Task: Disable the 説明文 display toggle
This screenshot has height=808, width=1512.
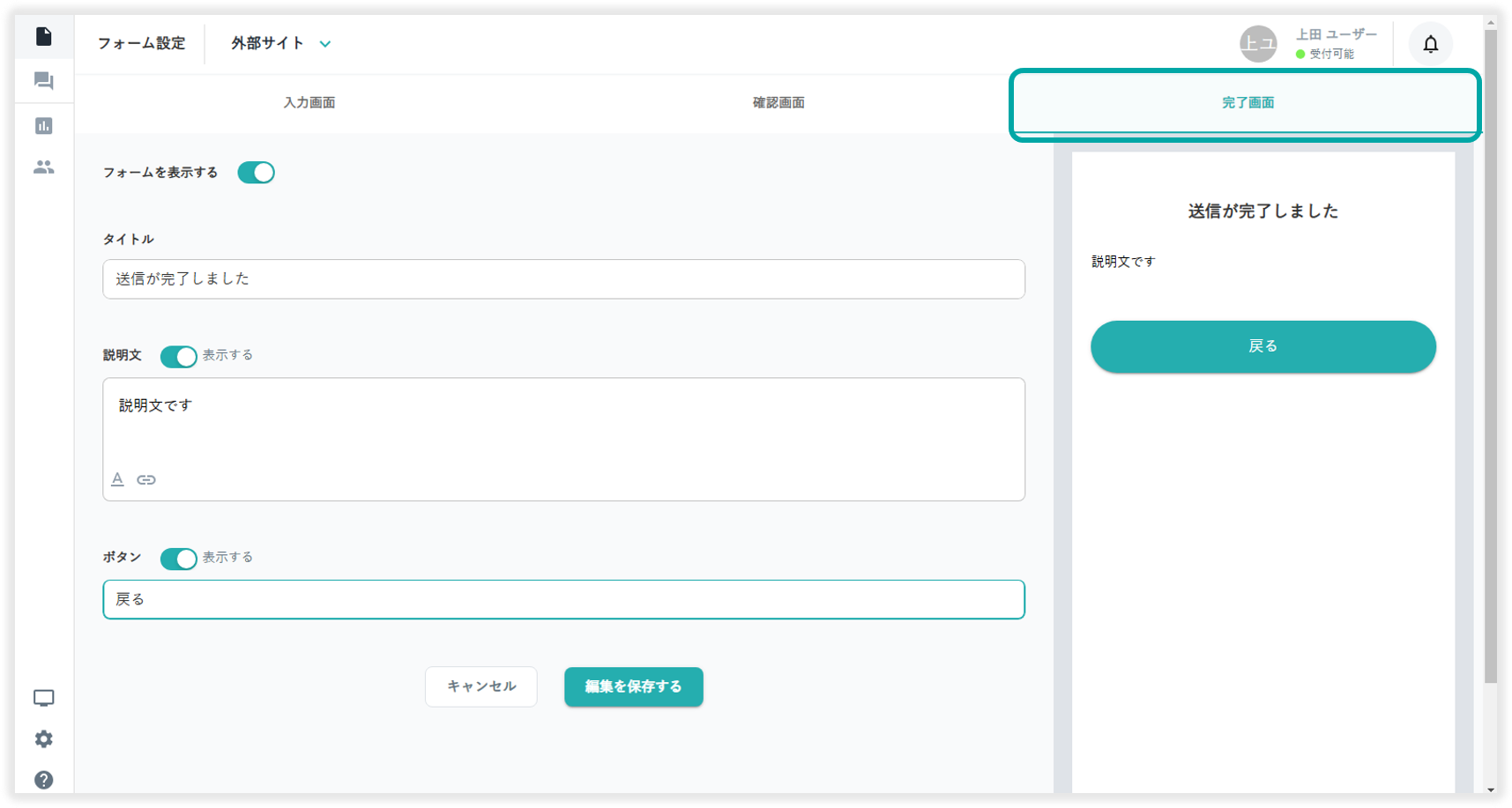Action: click(x=178, y=356)
